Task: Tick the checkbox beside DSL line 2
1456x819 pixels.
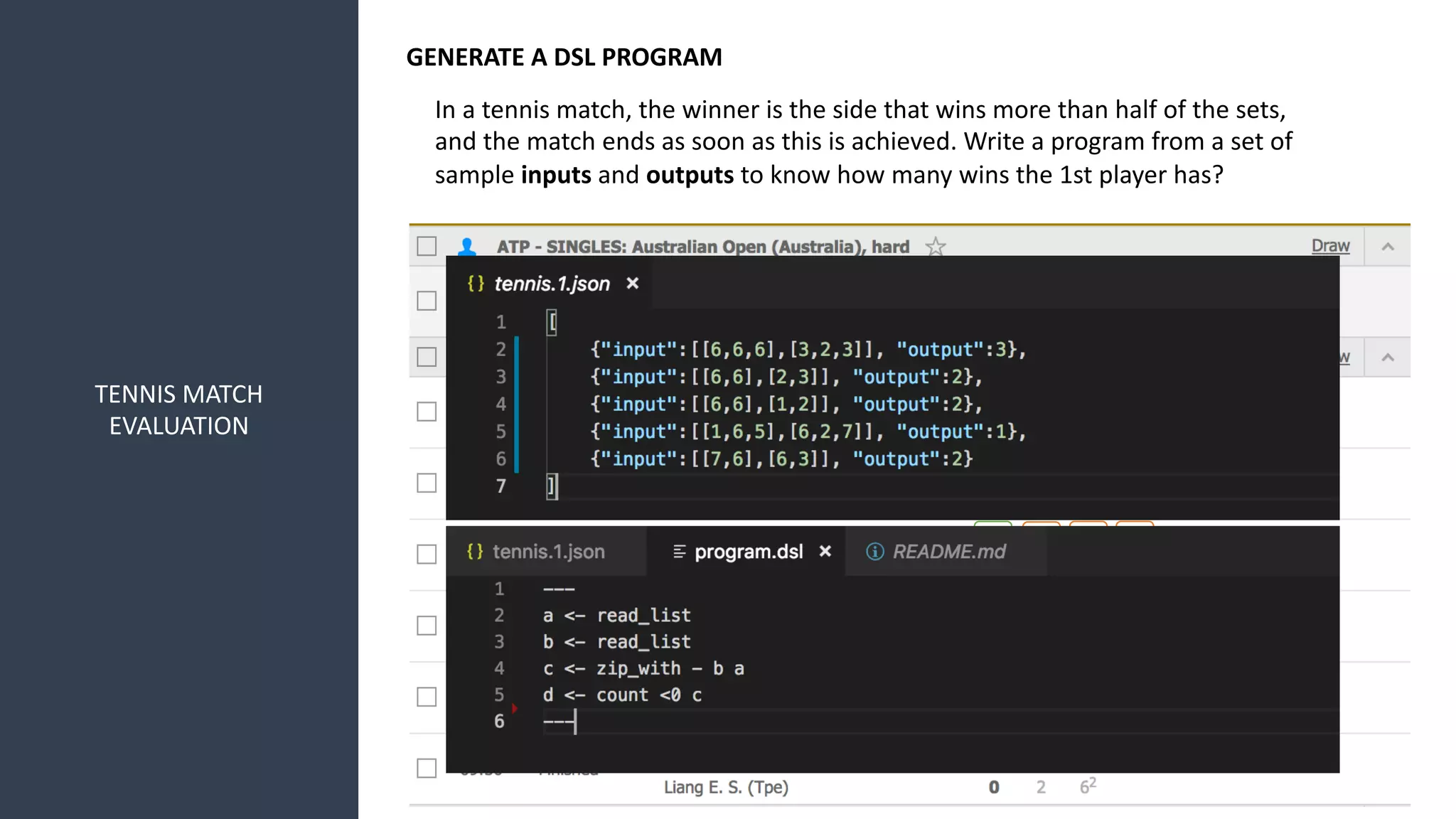Action: click(427, 626)
